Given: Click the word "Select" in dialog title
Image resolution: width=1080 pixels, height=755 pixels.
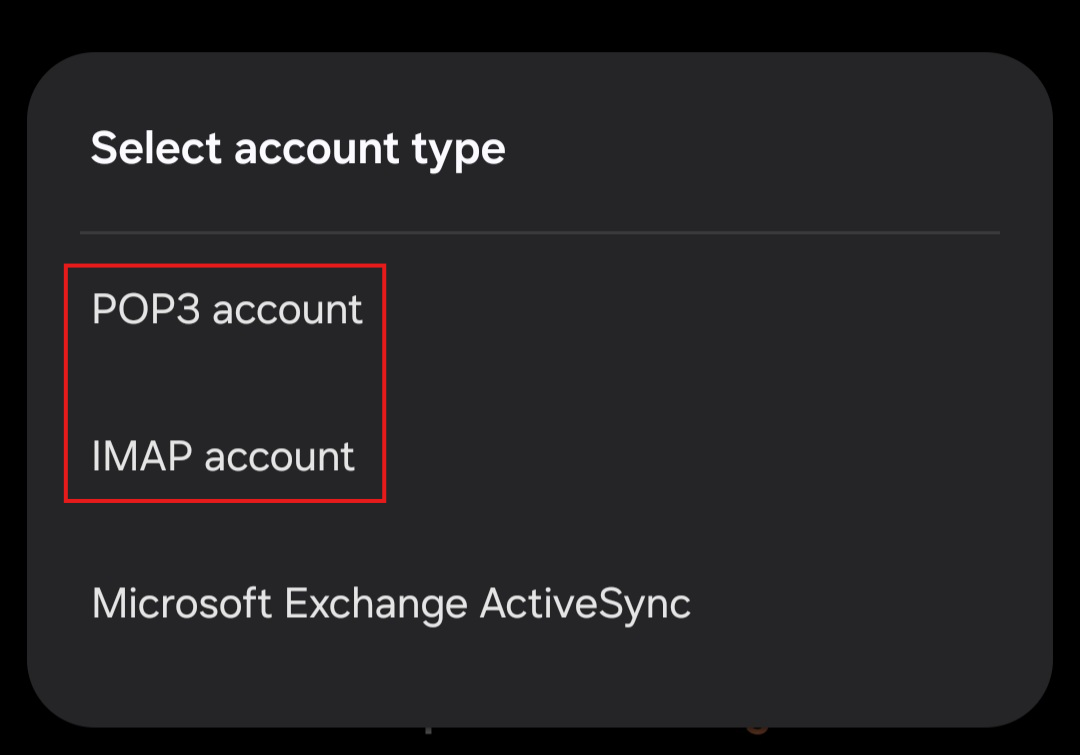Looking at the screenshot, I should (x=155, y=149).
